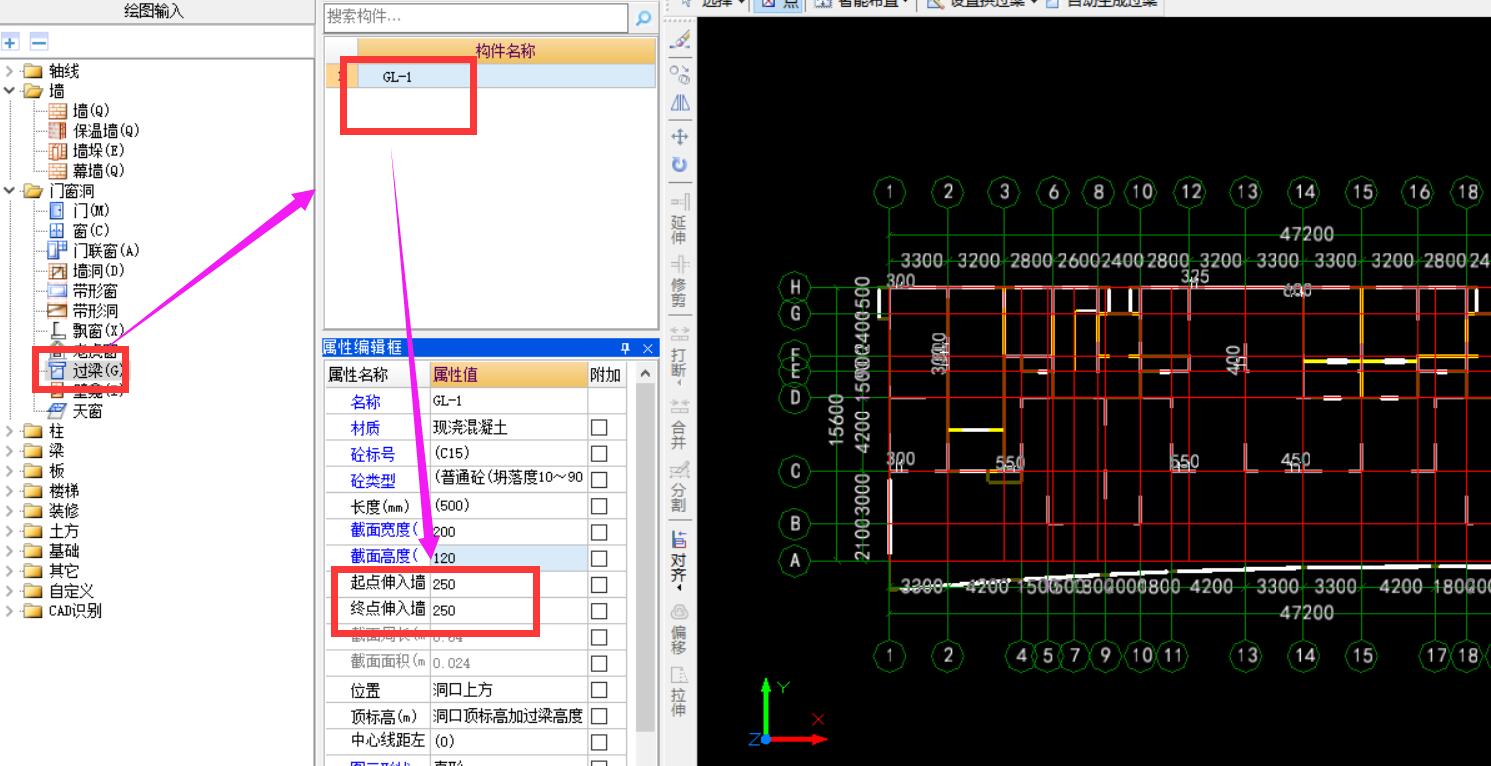Screen dimensions: 1491x766
Task: Close the 属性编辑框 panel
Action: (x=647, y=348)
